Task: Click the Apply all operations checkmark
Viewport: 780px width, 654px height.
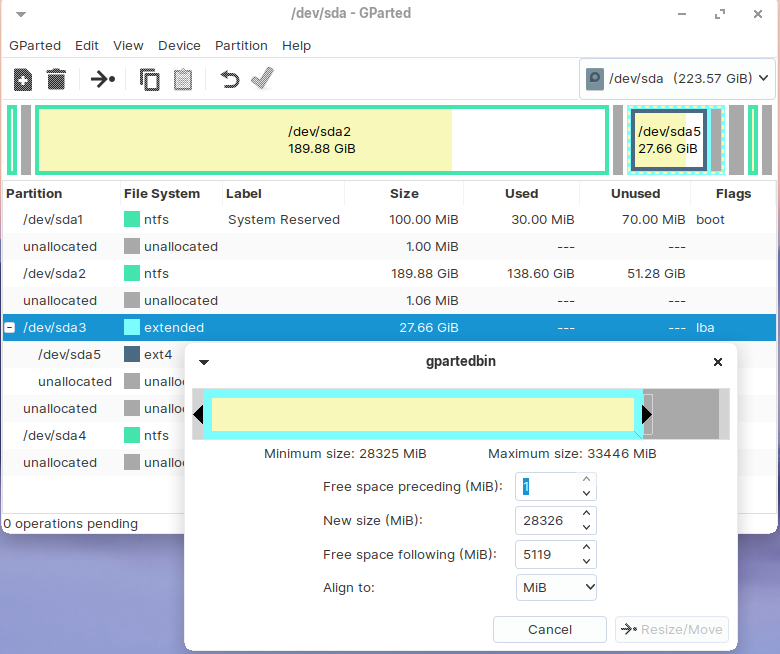Action: (263, 78)
